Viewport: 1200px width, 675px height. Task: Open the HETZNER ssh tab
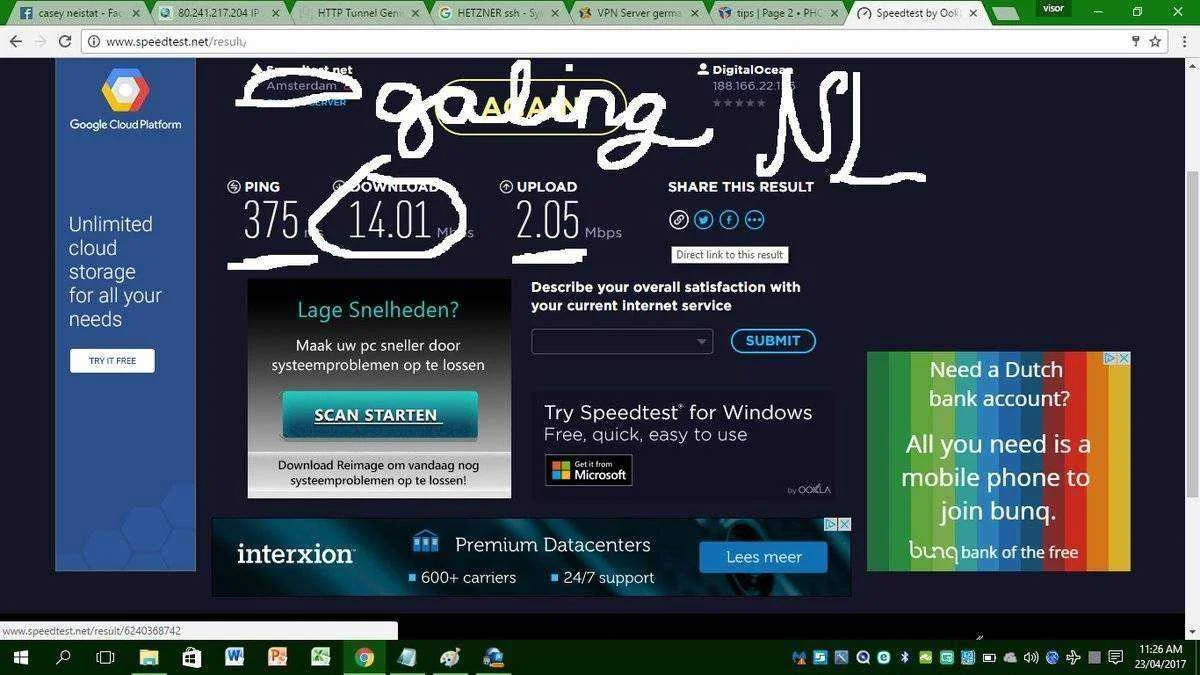click(500, 13)
